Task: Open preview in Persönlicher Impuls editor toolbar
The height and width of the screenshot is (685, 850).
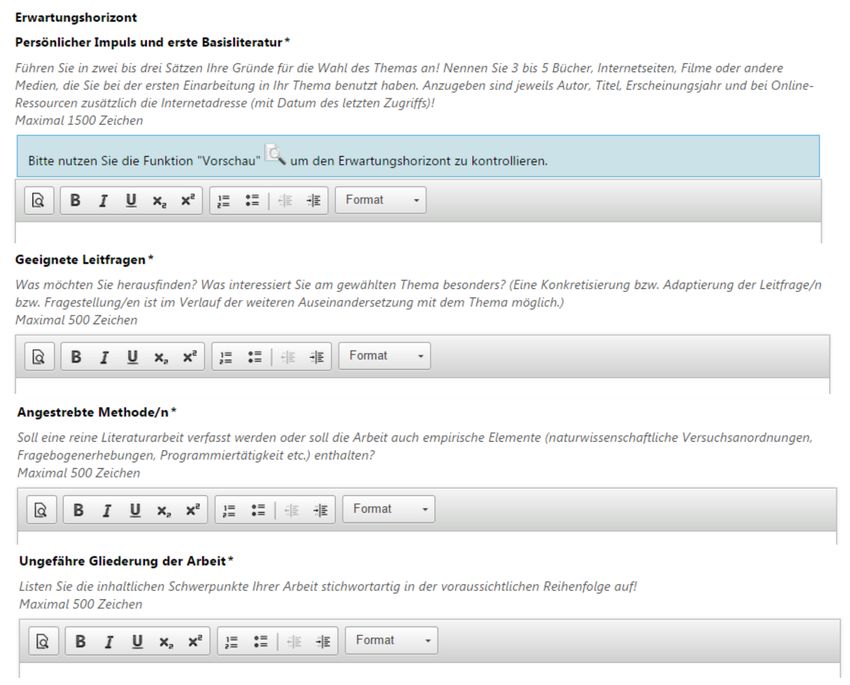Action: click(38, 201)
